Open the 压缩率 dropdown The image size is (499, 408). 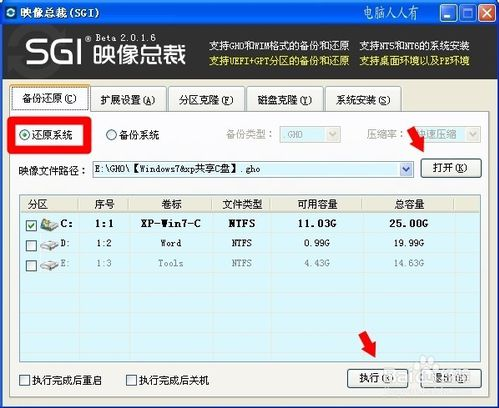pos(473,135)
